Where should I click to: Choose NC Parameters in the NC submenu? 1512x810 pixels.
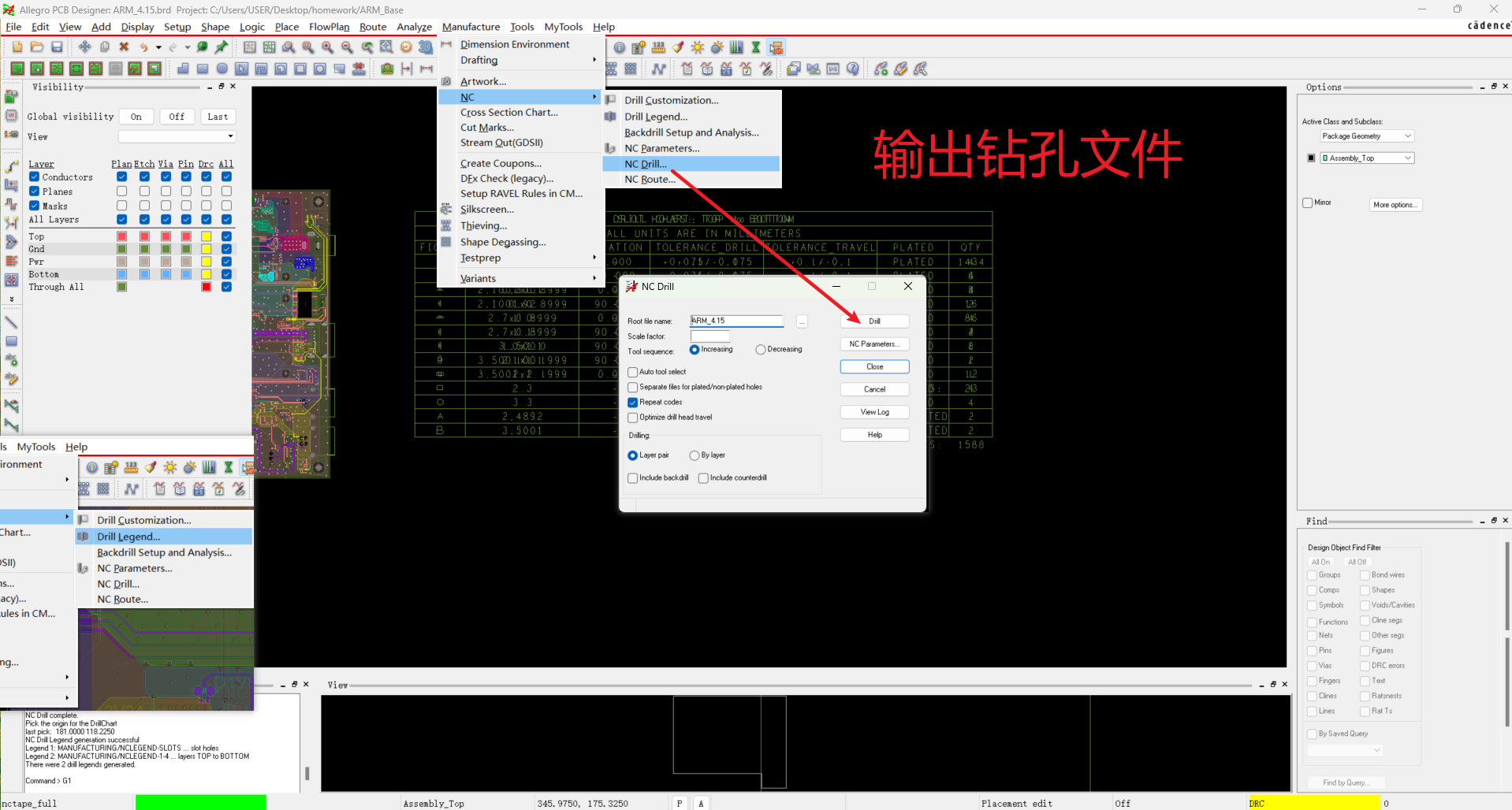tap(661, 148)
